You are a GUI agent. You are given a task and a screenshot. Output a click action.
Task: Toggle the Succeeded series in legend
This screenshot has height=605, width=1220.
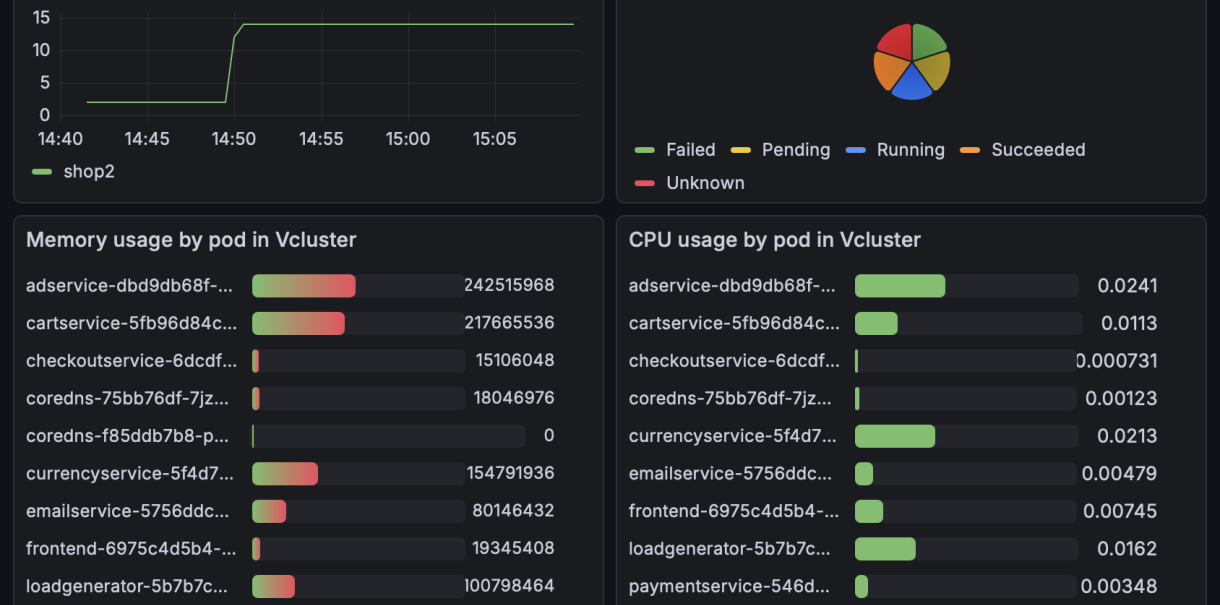click(1037, 150)
